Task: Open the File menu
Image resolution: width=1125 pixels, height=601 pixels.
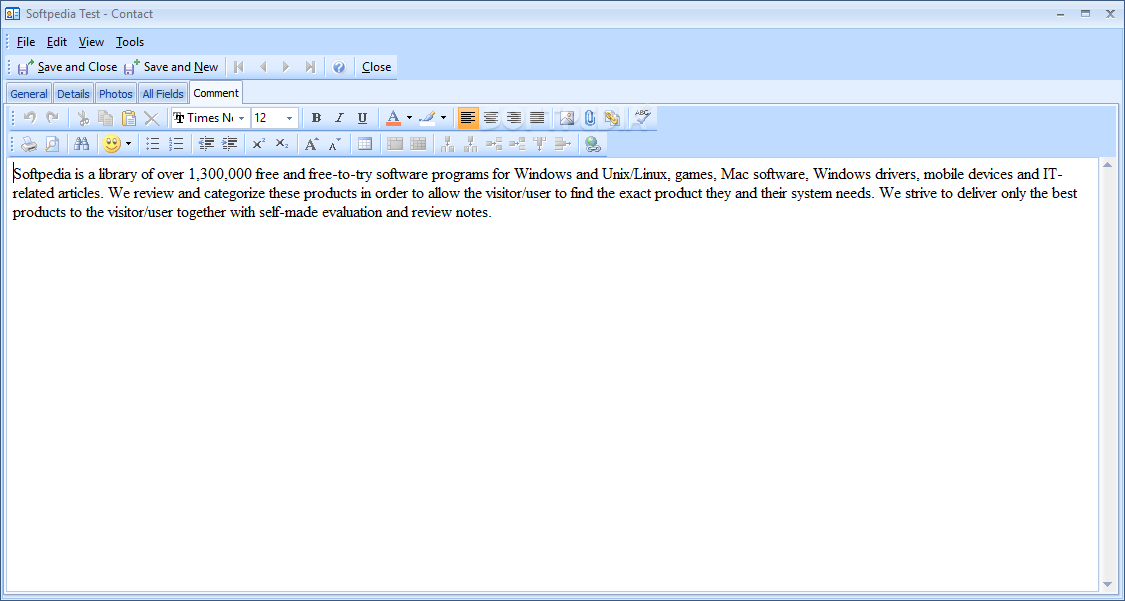Action: (x=26, y=42)
